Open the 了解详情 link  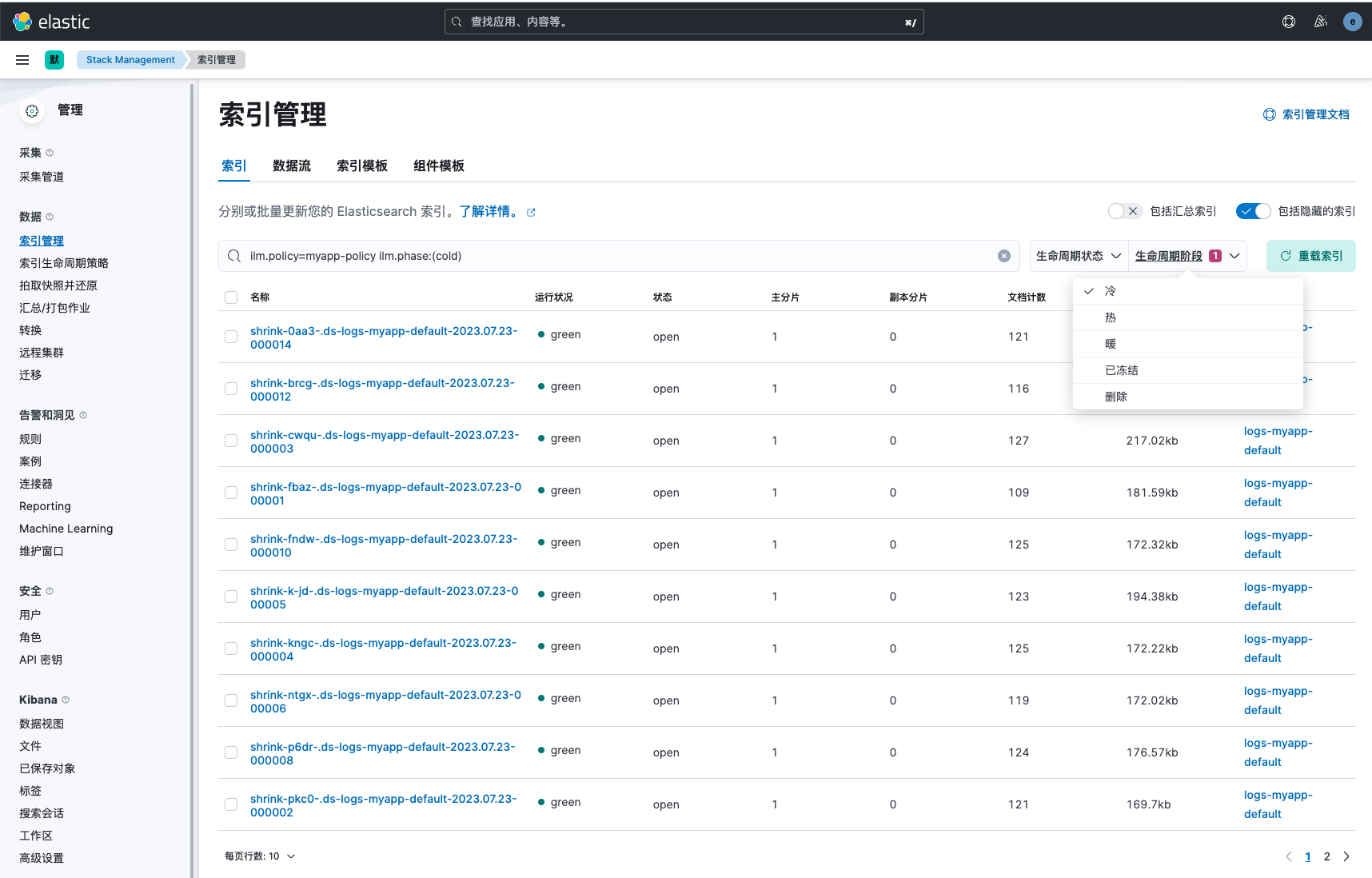coord(489,212)
